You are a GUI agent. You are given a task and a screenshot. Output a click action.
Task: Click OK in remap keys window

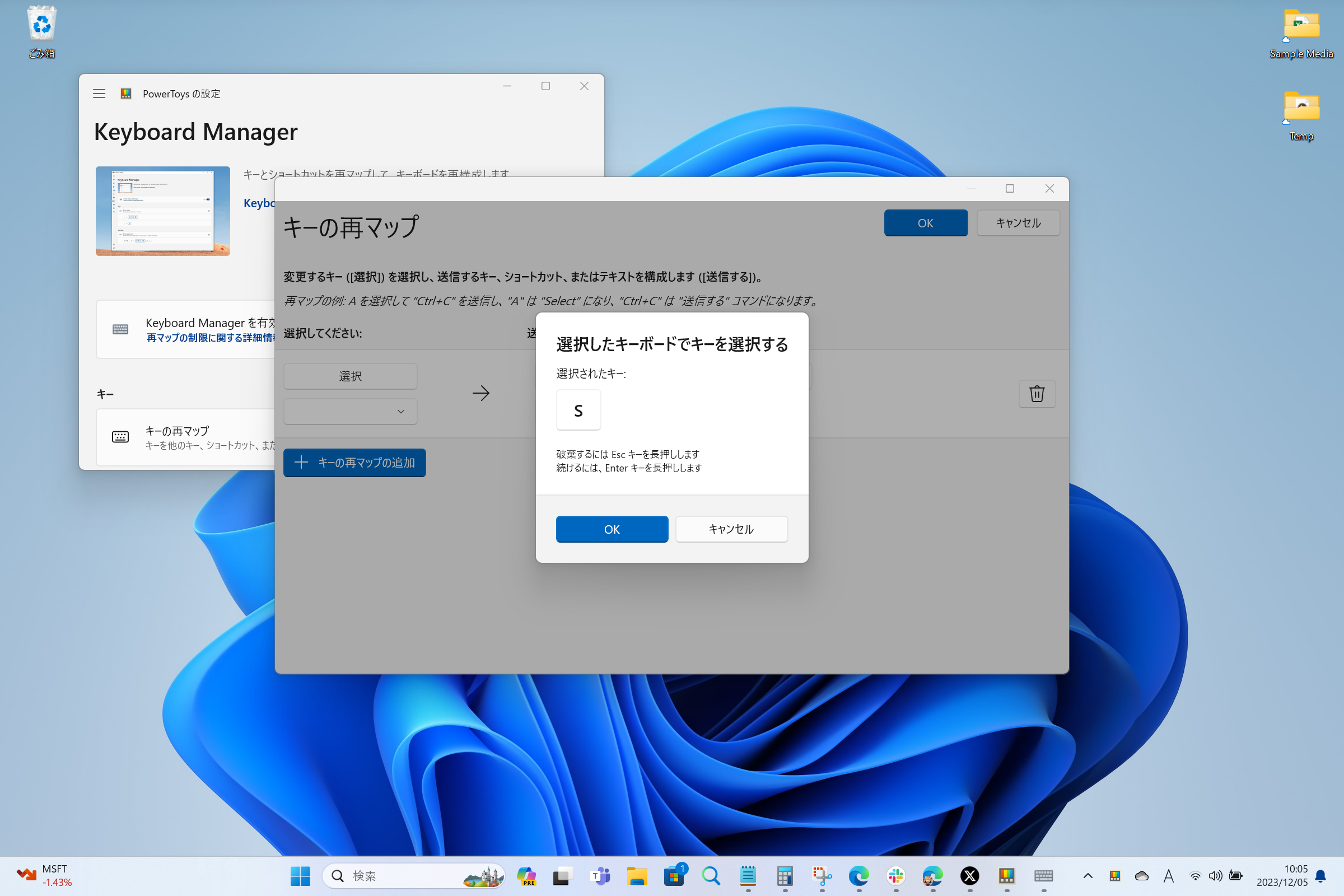pyautogui.click(x=925, y=223)
